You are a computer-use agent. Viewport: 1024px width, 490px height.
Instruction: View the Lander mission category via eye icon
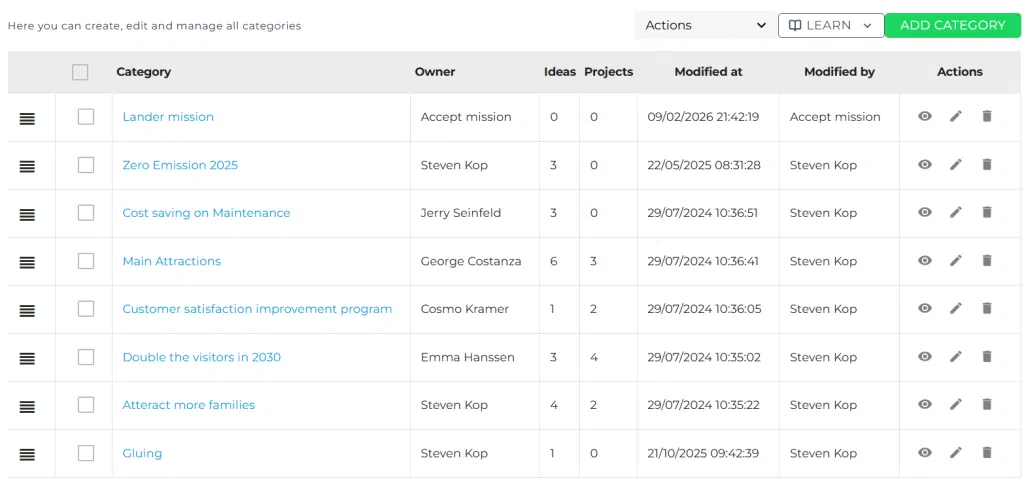pos(924,116)
